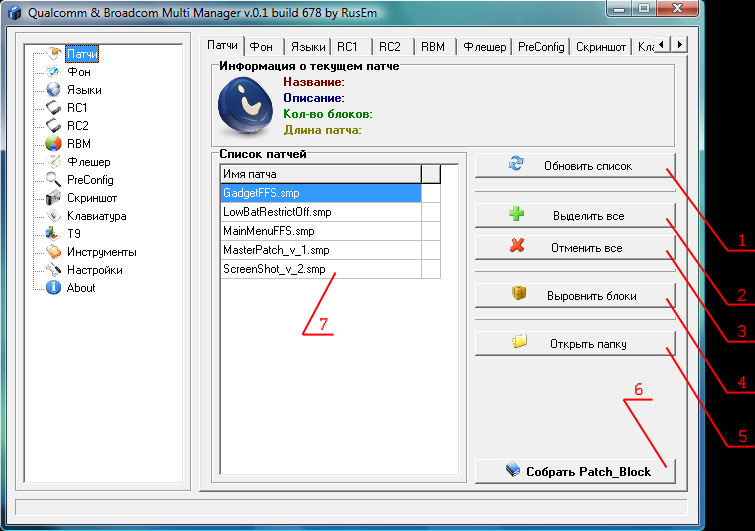Open Флешер via its sidebar icon
Image resolution: width=755 pixels, height=531 pixels.
55,162
